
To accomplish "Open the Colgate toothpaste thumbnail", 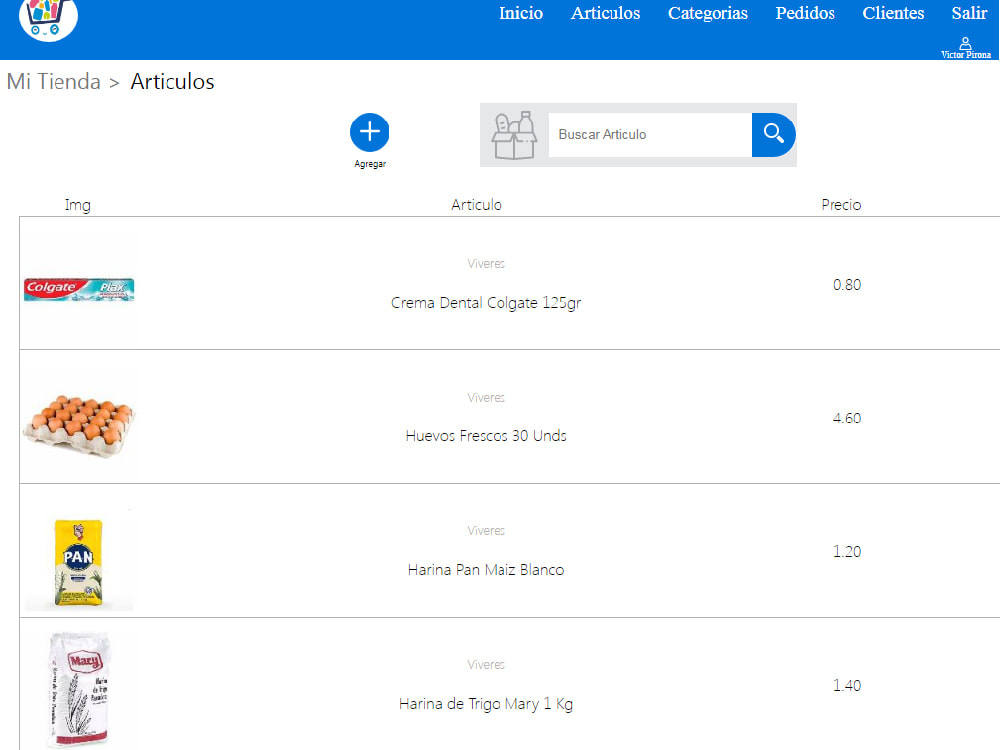I will pos(79,289).
